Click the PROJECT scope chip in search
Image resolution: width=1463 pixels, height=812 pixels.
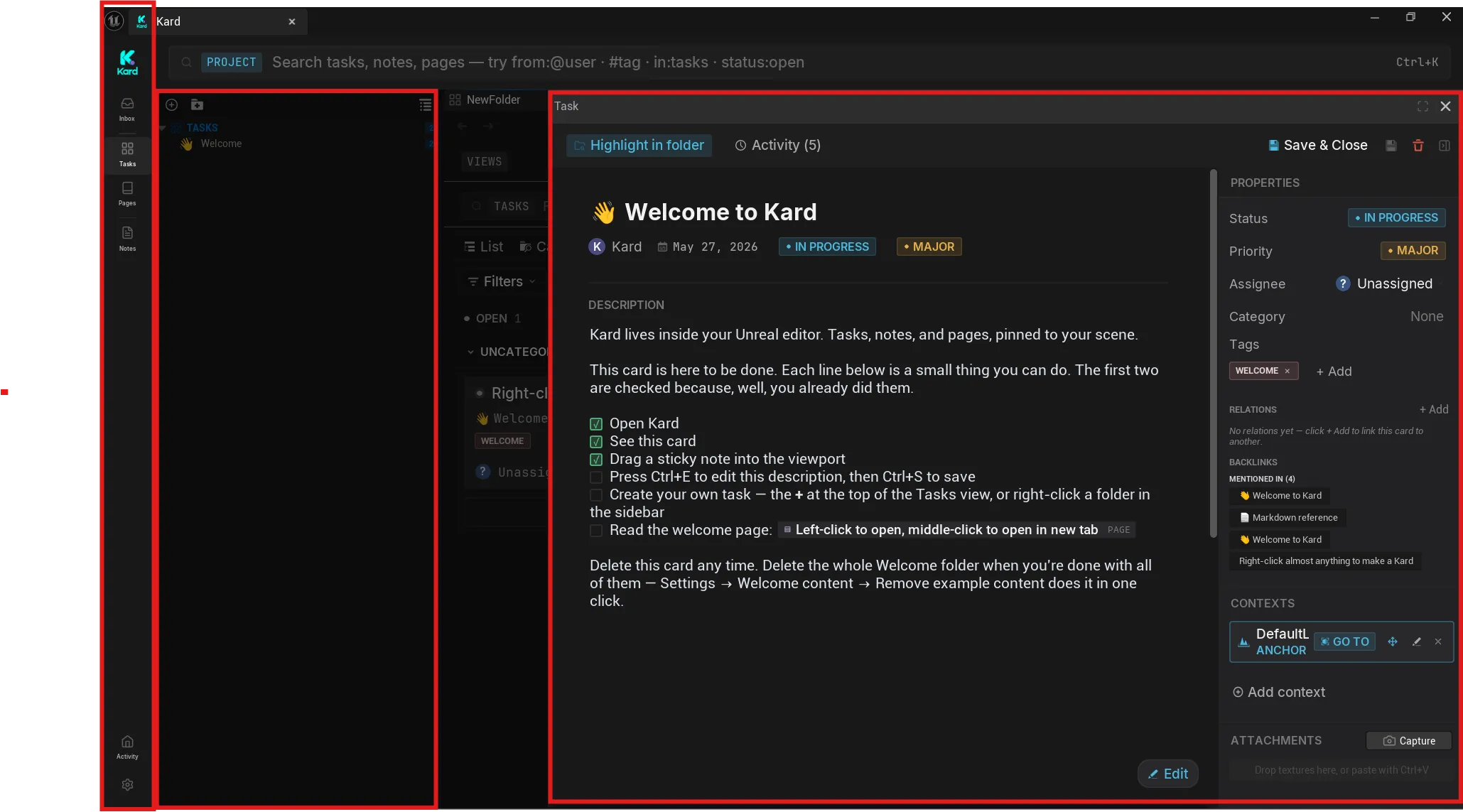(x=232, y=63)
